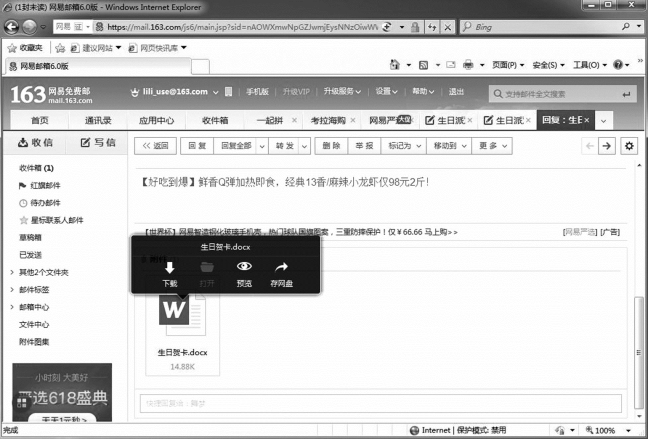Screen dimensions: 648x439
Task: Open the 收件箱 (1) folder in sidebar
Action: (x=36, y=168)
